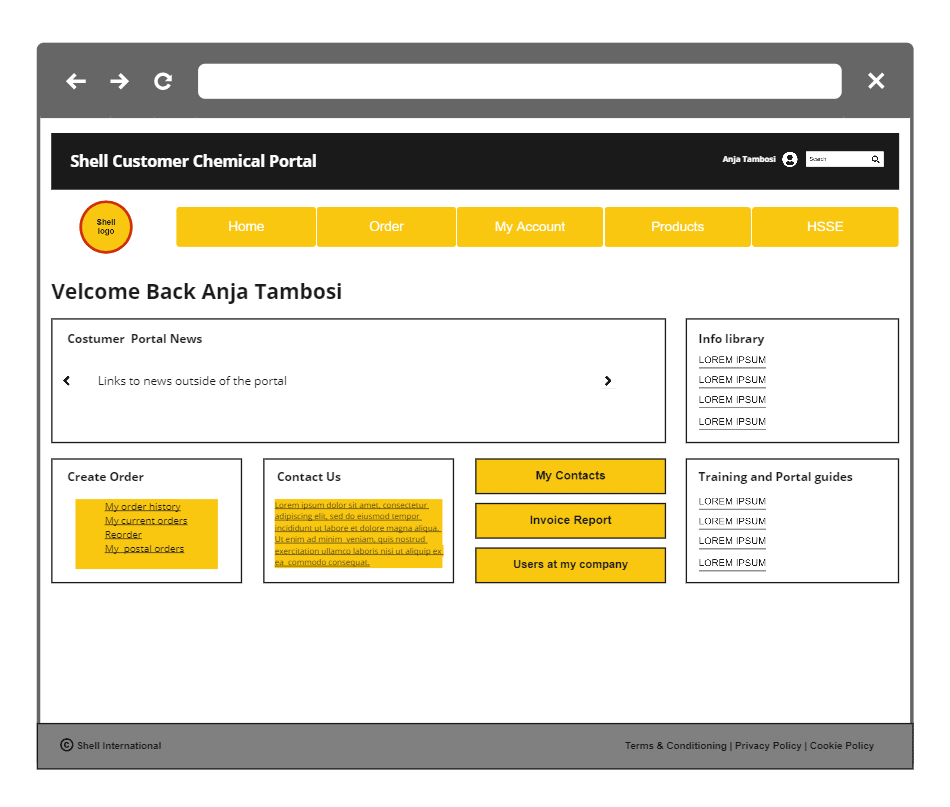Close the browser tab with the X icon
Image resolution: width=950 pixels, height=807 pixels.
point(876,81)
